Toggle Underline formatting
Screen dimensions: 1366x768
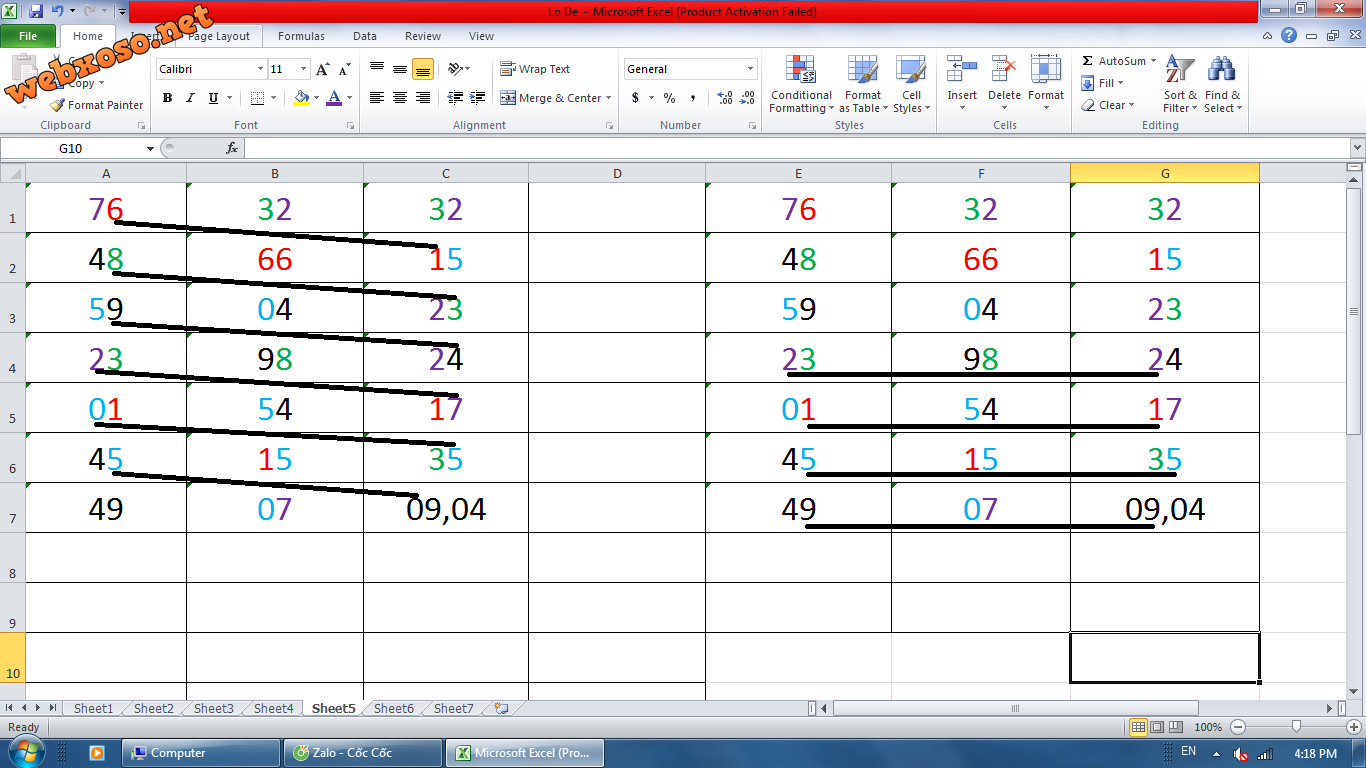tap(213, 98)
